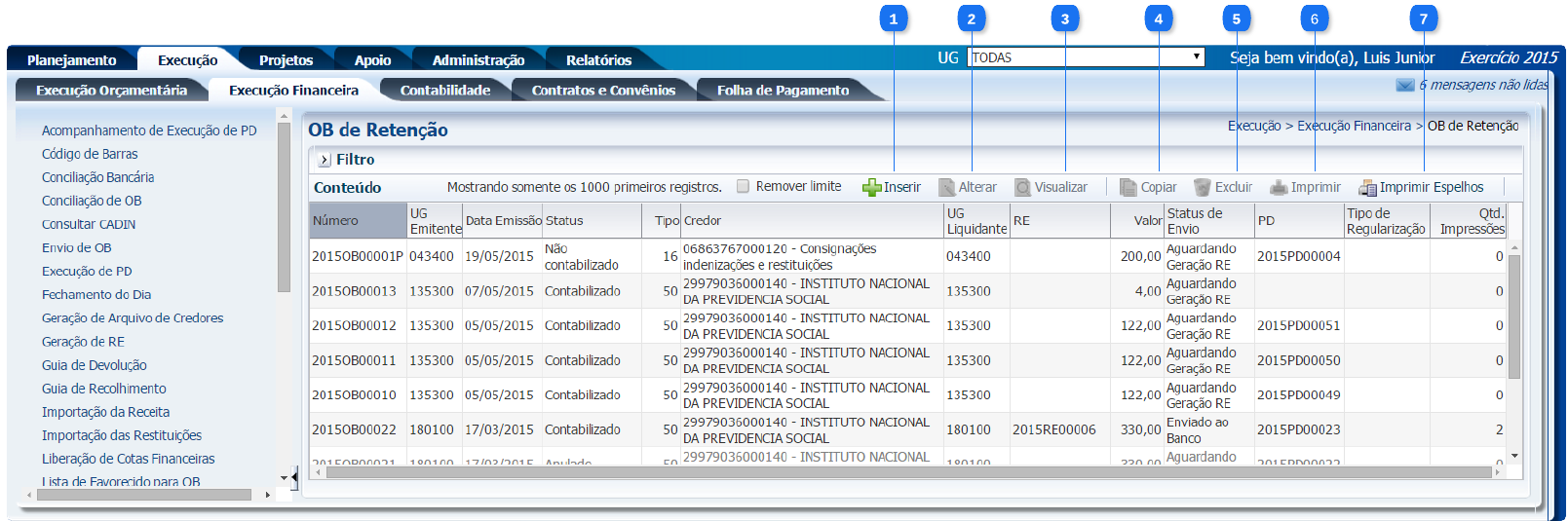This screenshot has height=521, width=1568.
Task: Click the Imprimir Espelhos icon
Action: point(1367,188)
